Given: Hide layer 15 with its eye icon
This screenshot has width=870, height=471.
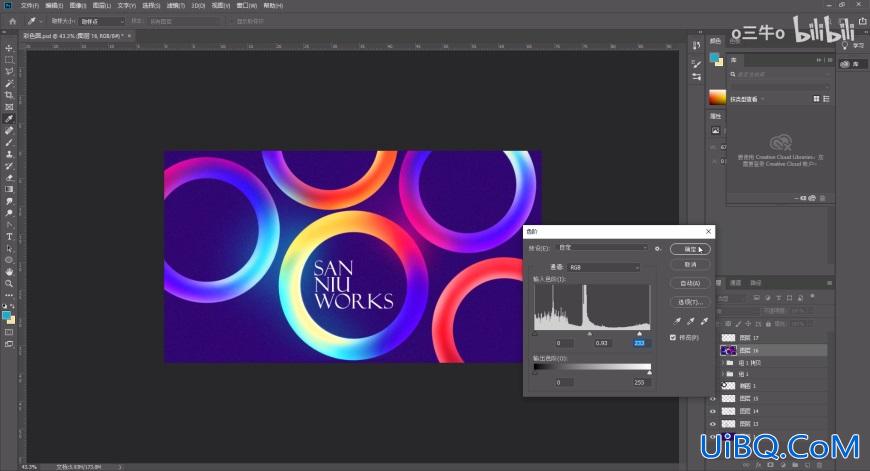Looking at the screenshot, I should [x=712, y=398].
